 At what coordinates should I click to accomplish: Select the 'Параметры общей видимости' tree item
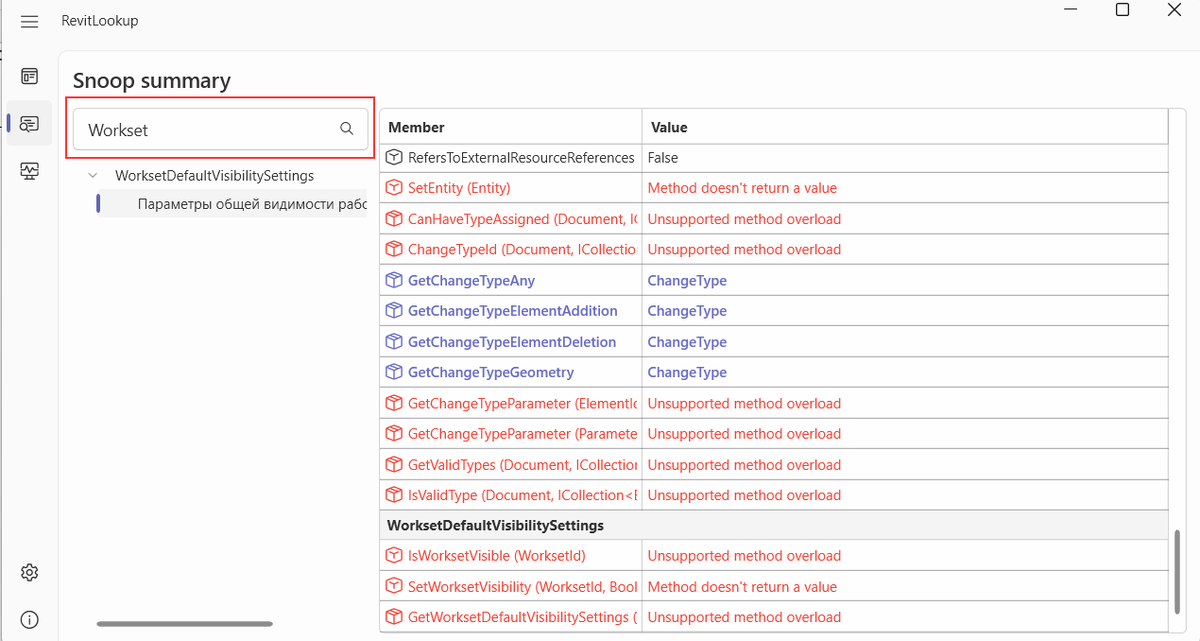[252, 204]
